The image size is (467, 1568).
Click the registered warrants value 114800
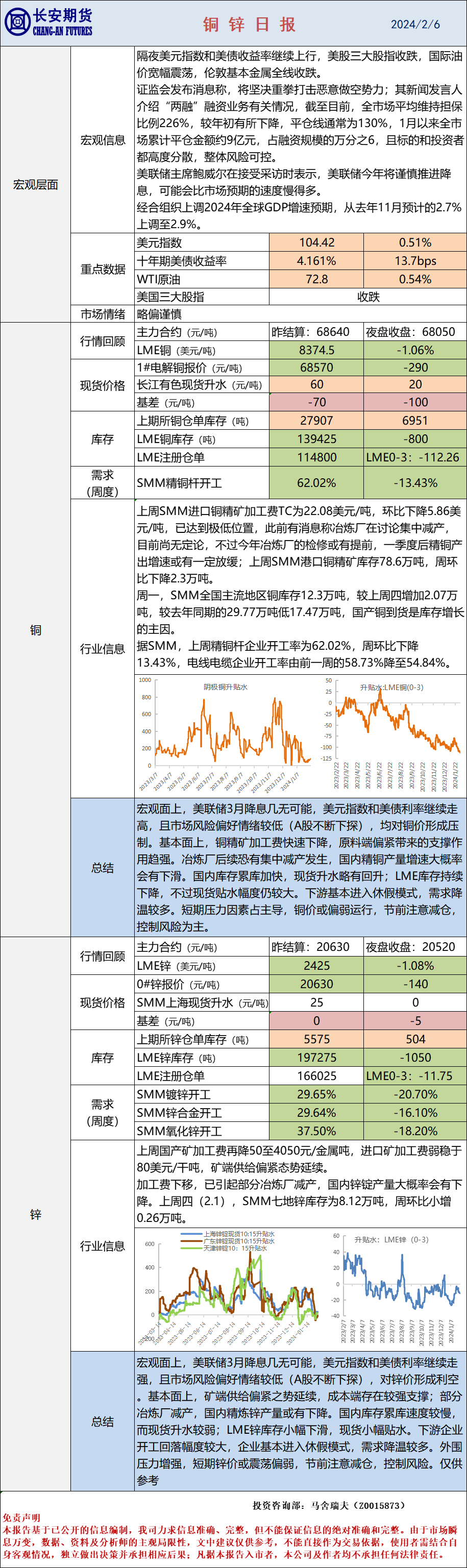316,457
